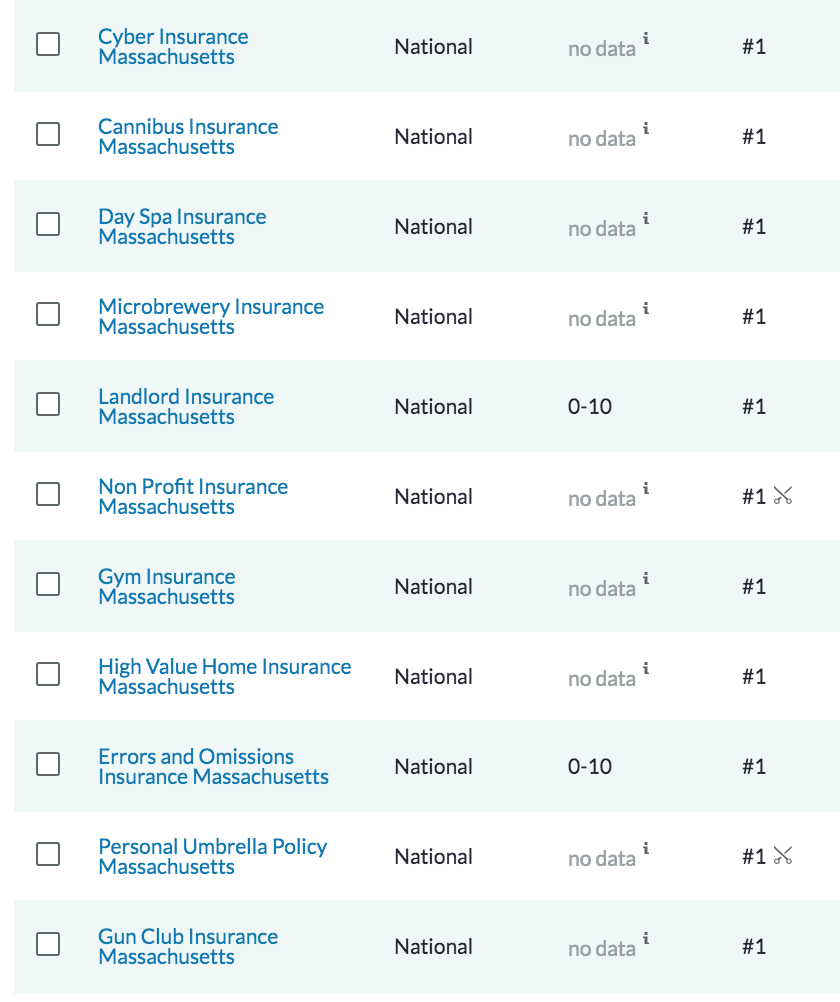Check the Gun Club Insurance checkbox

click(x=48, y=944)
